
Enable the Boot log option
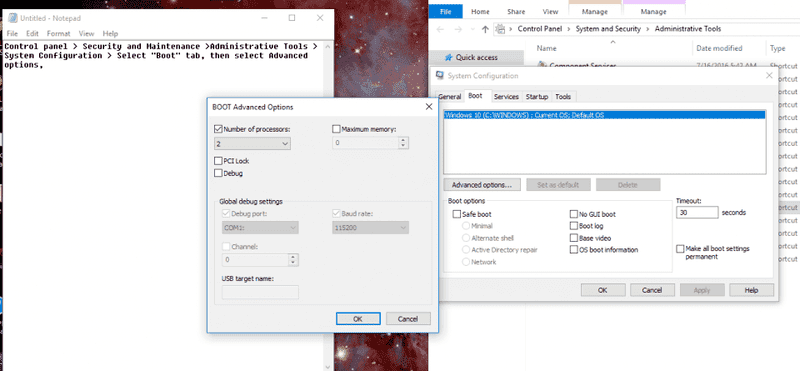(573, 226)
